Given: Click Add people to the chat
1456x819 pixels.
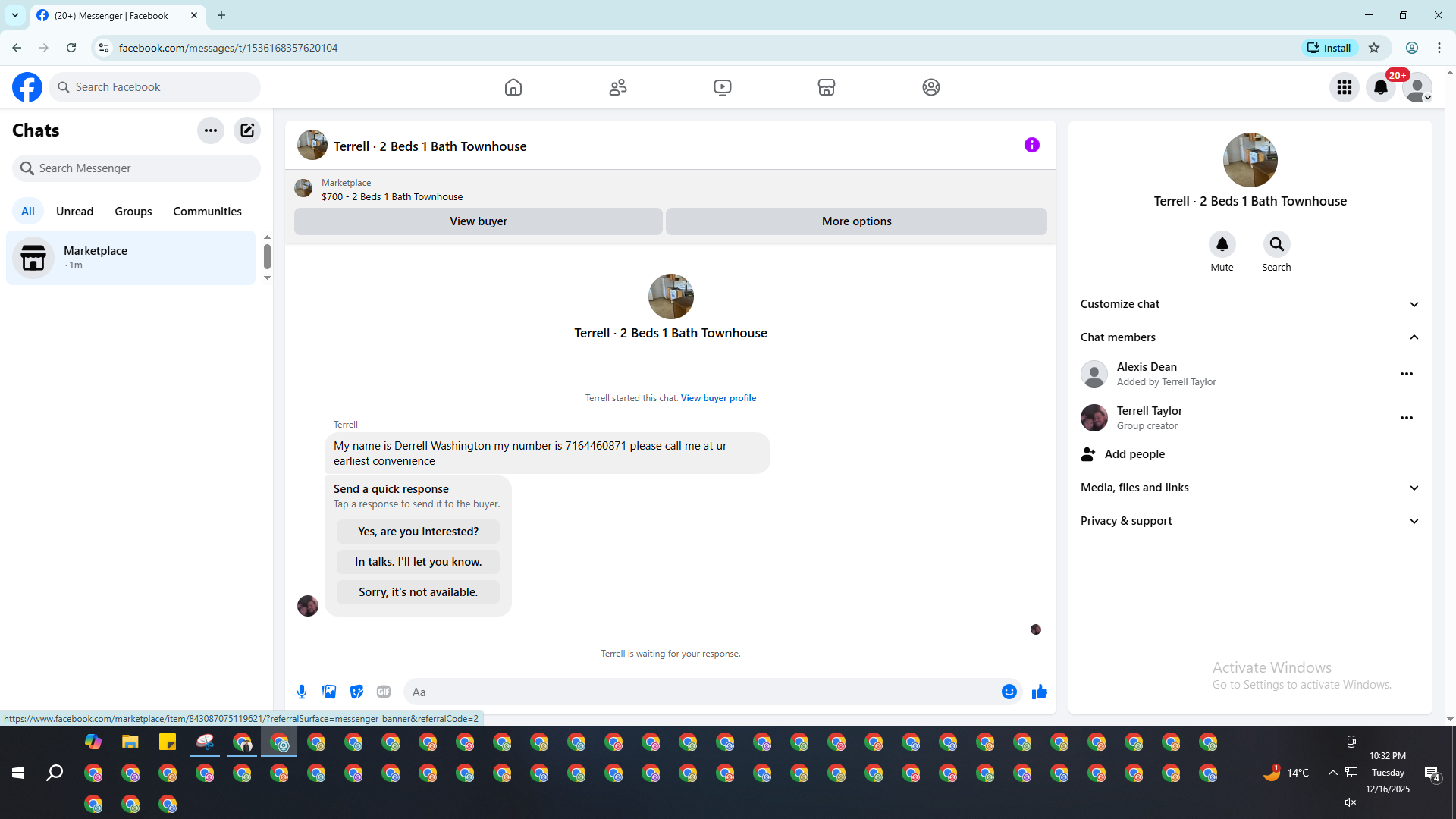Looking at the screenshot, I should [x=1250, y=454].
